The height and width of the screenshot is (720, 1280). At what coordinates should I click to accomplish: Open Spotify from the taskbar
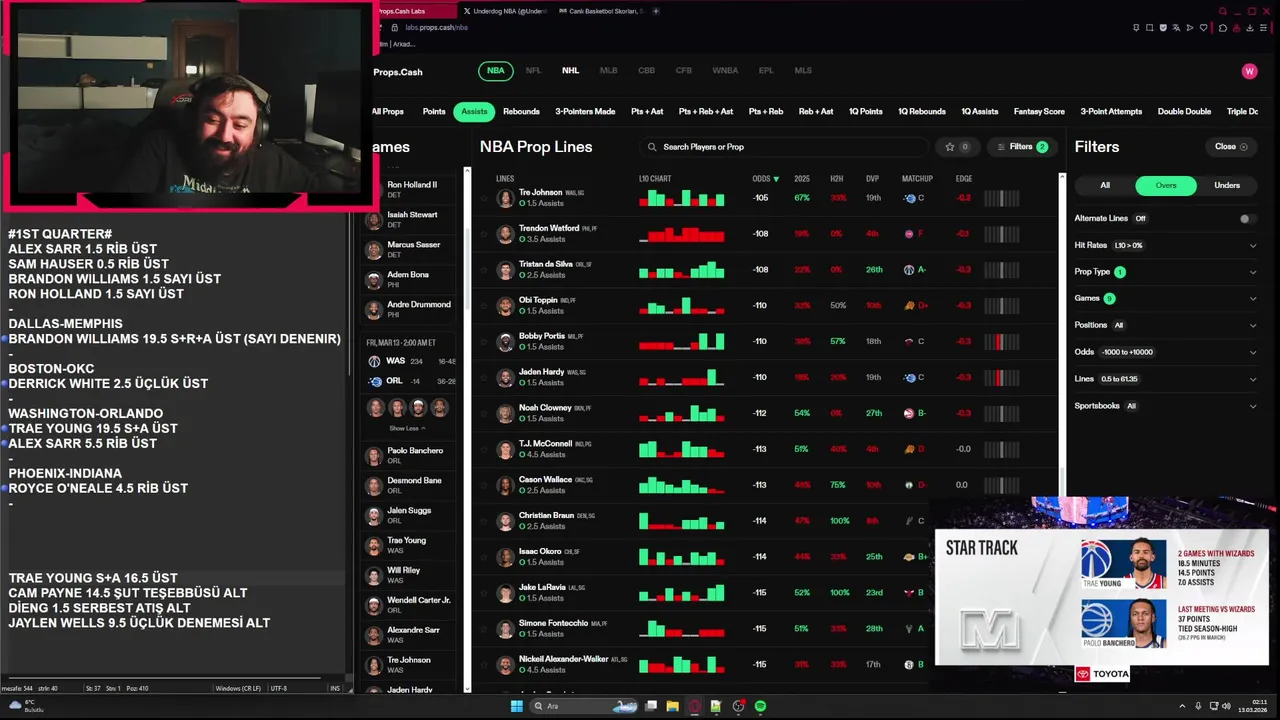click(x=760, y=706)
